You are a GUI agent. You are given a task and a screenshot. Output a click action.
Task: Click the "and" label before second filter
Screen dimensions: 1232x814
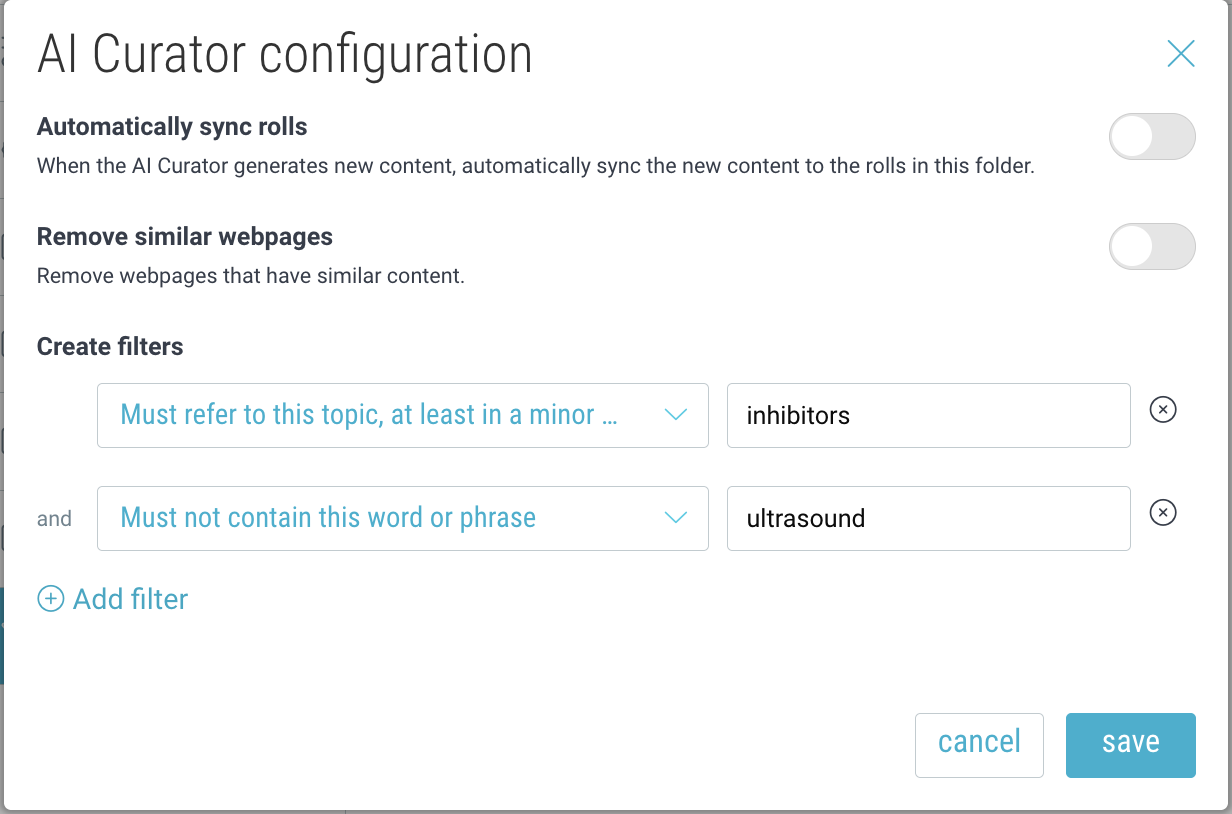click(54, 519)
